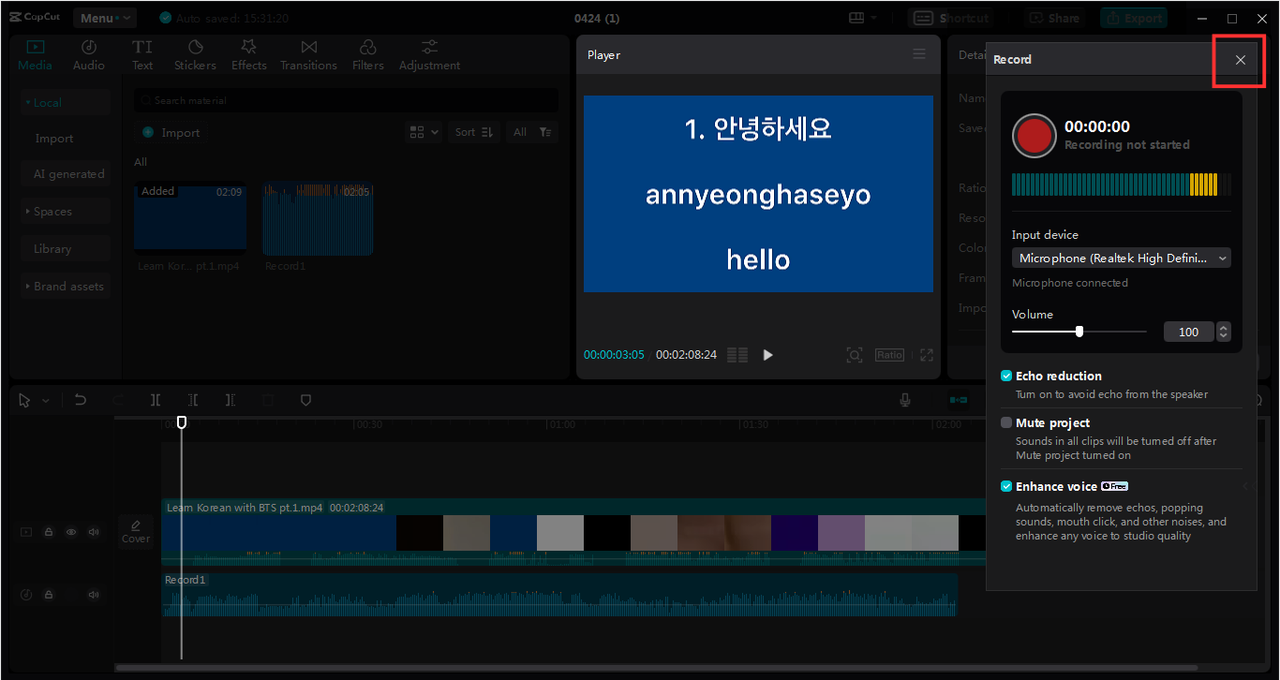Select Import in the left sidebar
The width and height of the screenshot is (1280, 680).
54,139
